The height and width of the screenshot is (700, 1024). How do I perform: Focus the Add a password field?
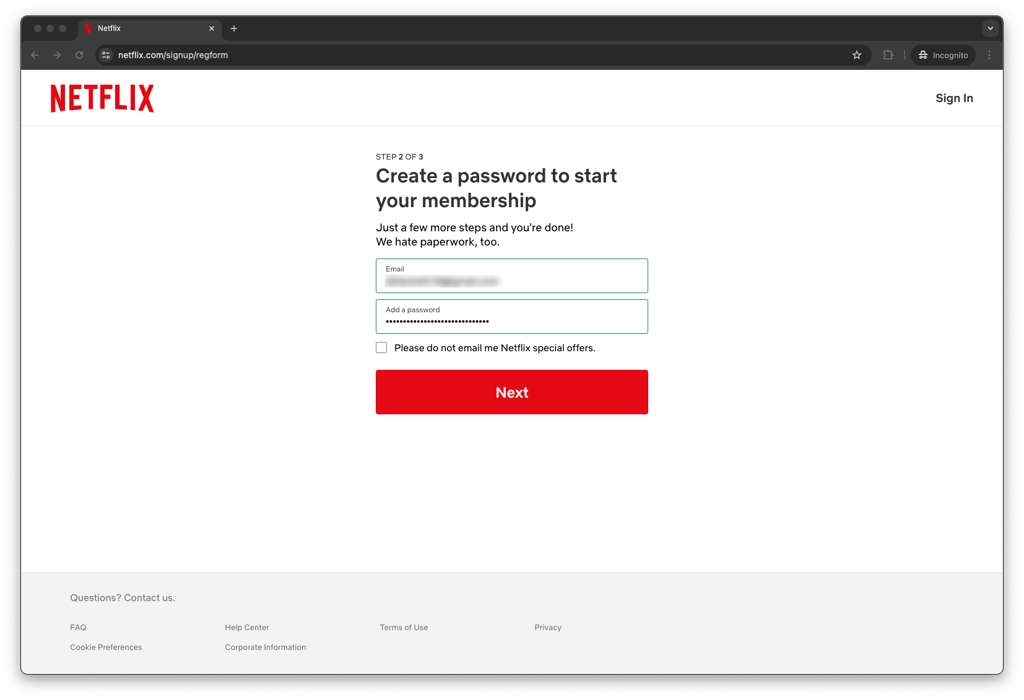[511, 317]
